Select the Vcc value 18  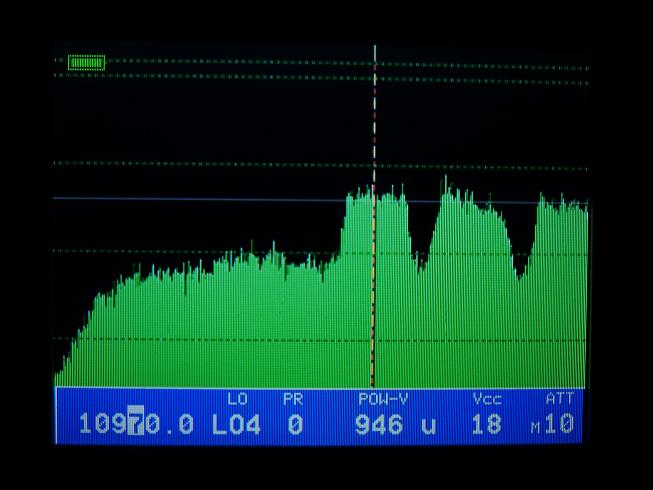pyautogui.click(x=485, y=424)
